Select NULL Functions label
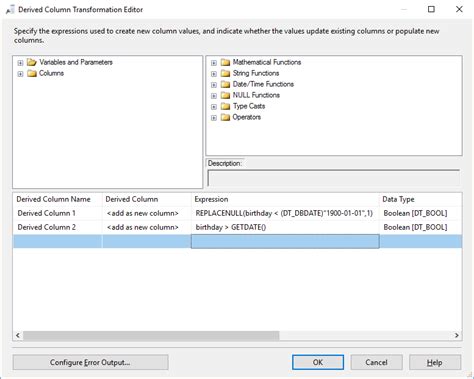 tap(256, 95)
